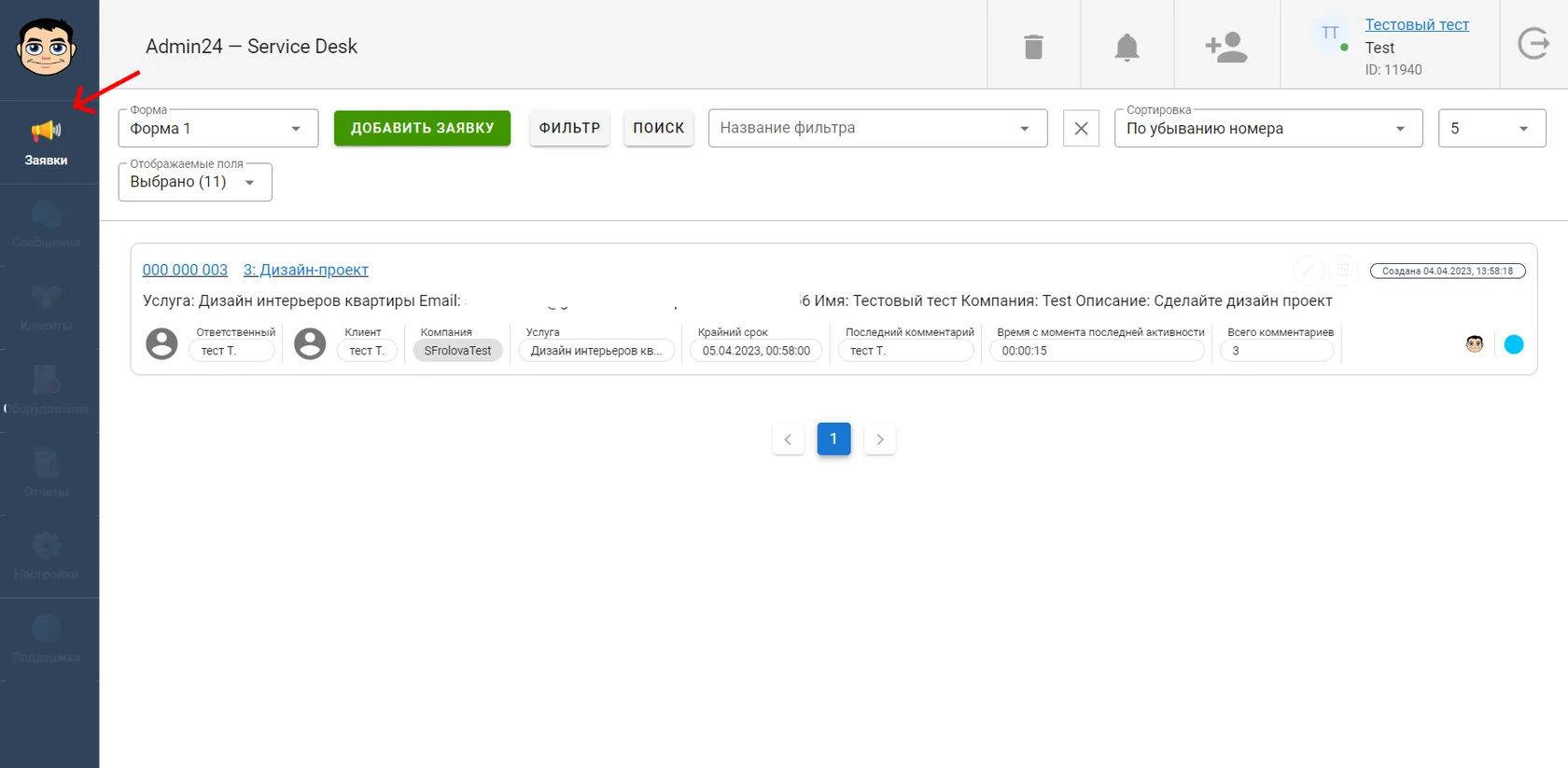1568x768 pixels.
Task: Expand the Форма dropdown
Action: tap(217, 128)
